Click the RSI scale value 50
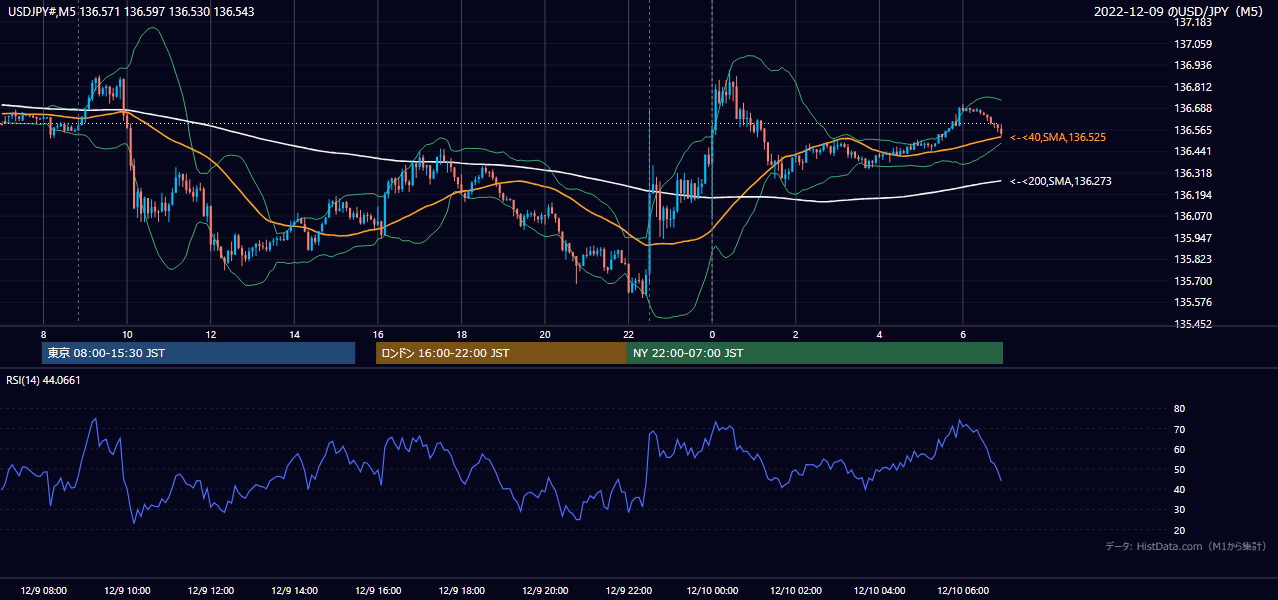The width and height of the screenshot is (1278, 600). pos(1180,469)
